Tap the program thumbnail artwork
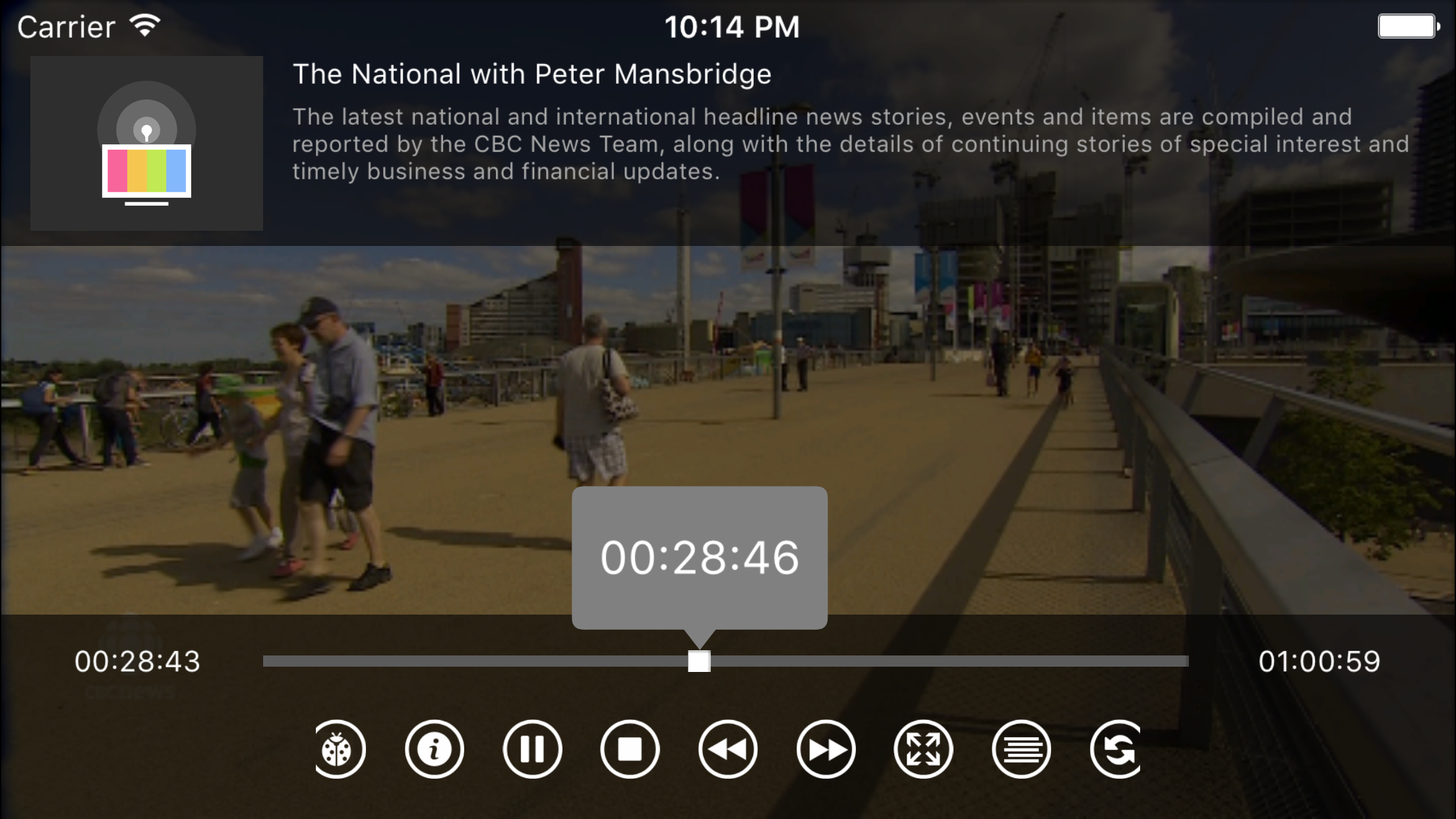Screen dimensions: 1456x819 (146, 143)
